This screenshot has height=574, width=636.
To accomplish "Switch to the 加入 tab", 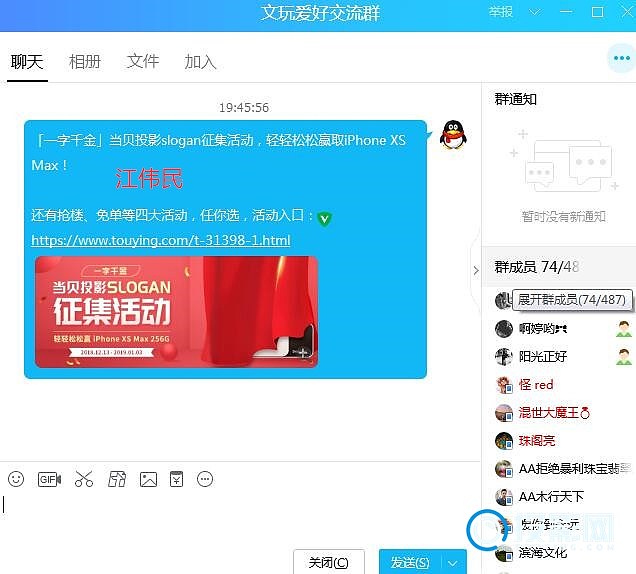I will tap(200, 62).
